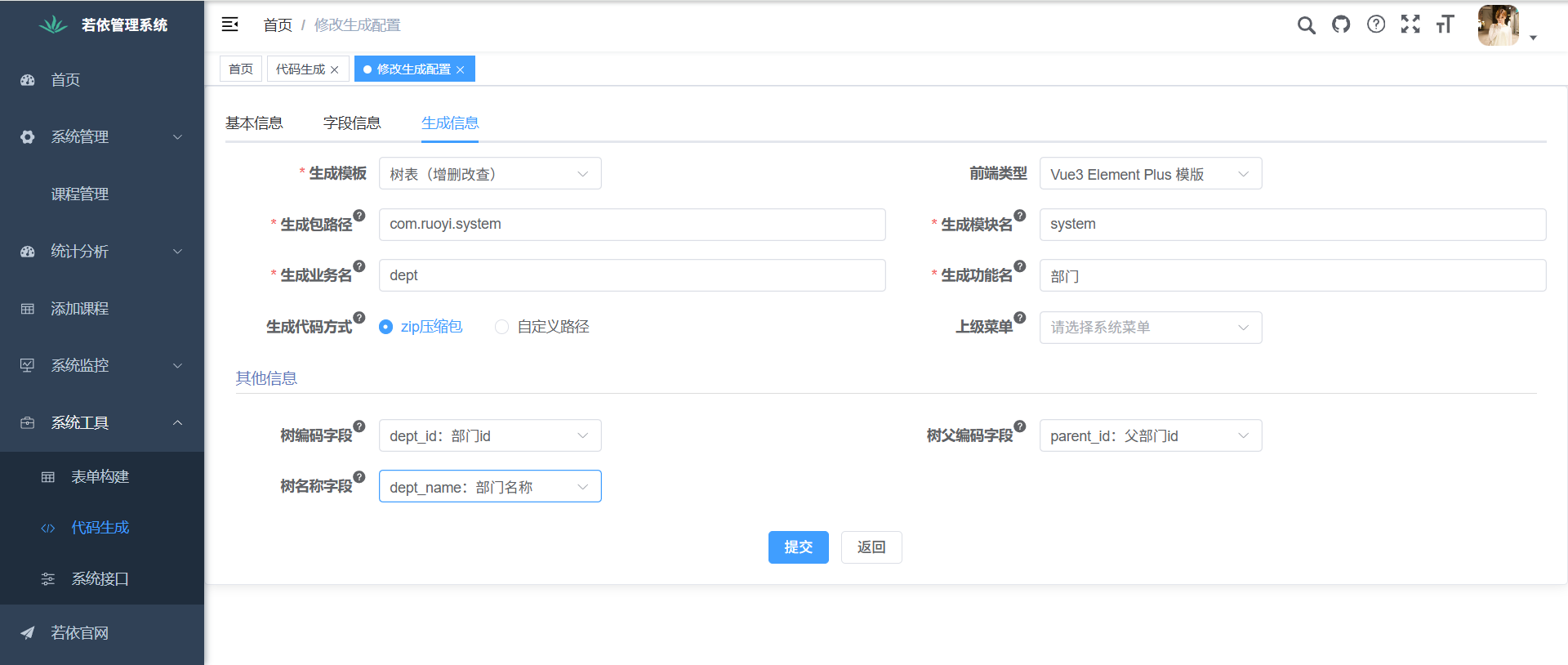Viewport: 1568px width, 665px height.
Task: Show help tooltip for 生成功能名
Action: pos(1020,266)
